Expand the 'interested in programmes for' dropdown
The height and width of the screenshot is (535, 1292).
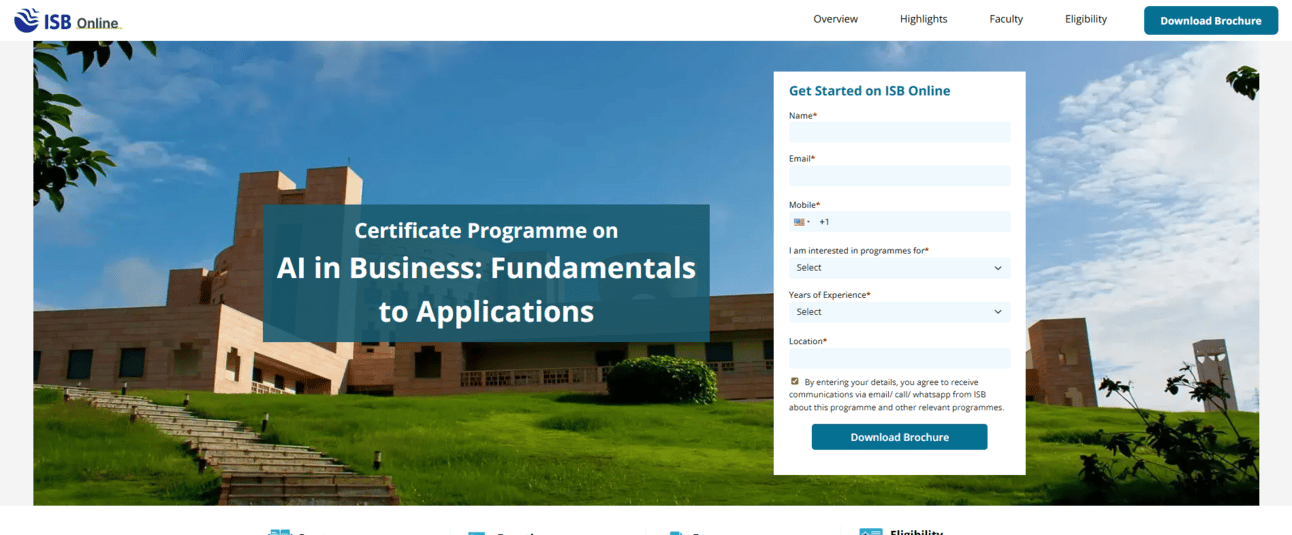[900, 268]
